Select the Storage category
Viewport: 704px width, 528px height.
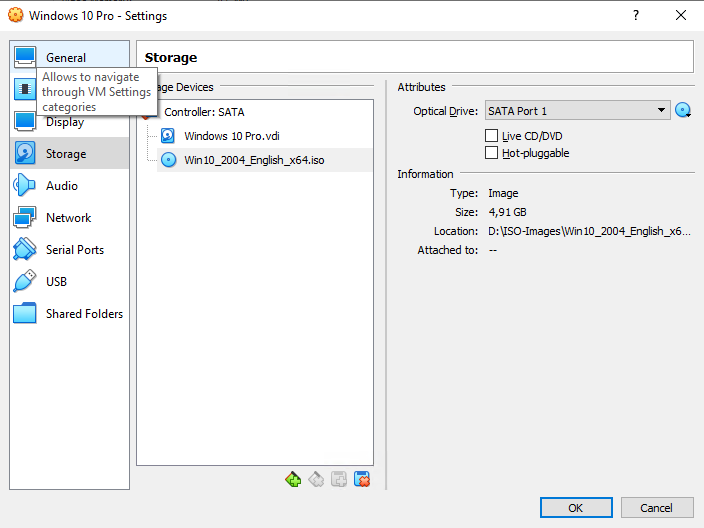[x=70, y=153]
